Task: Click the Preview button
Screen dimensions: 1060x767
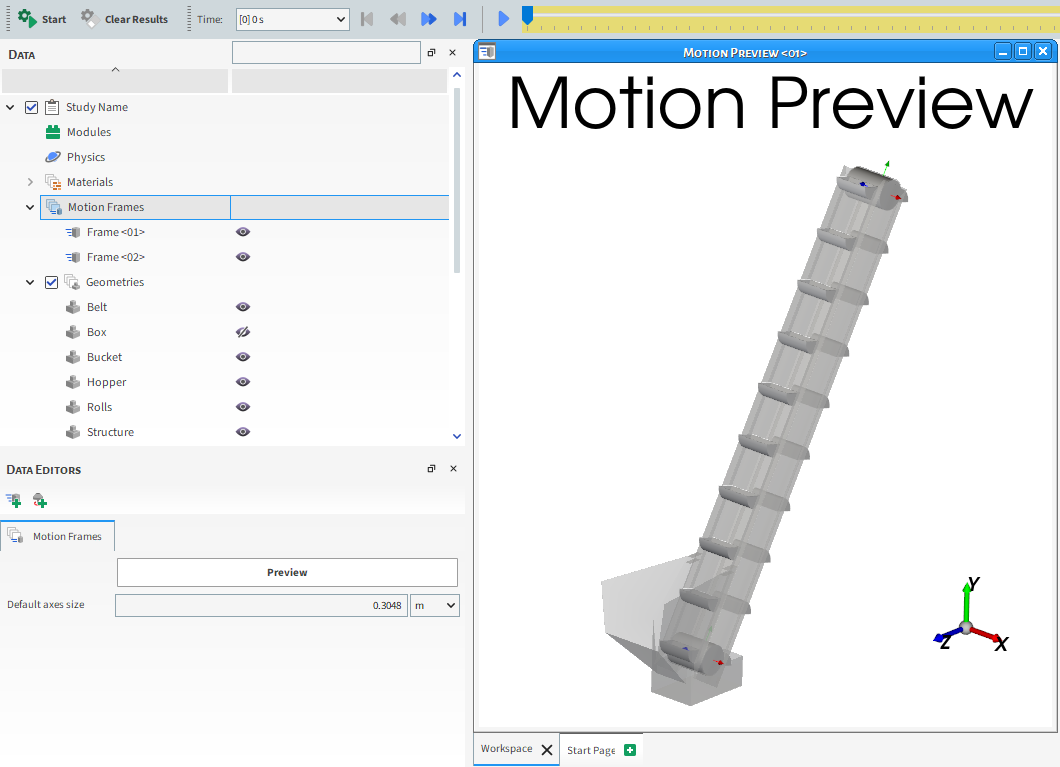Action: coord(287,572)
